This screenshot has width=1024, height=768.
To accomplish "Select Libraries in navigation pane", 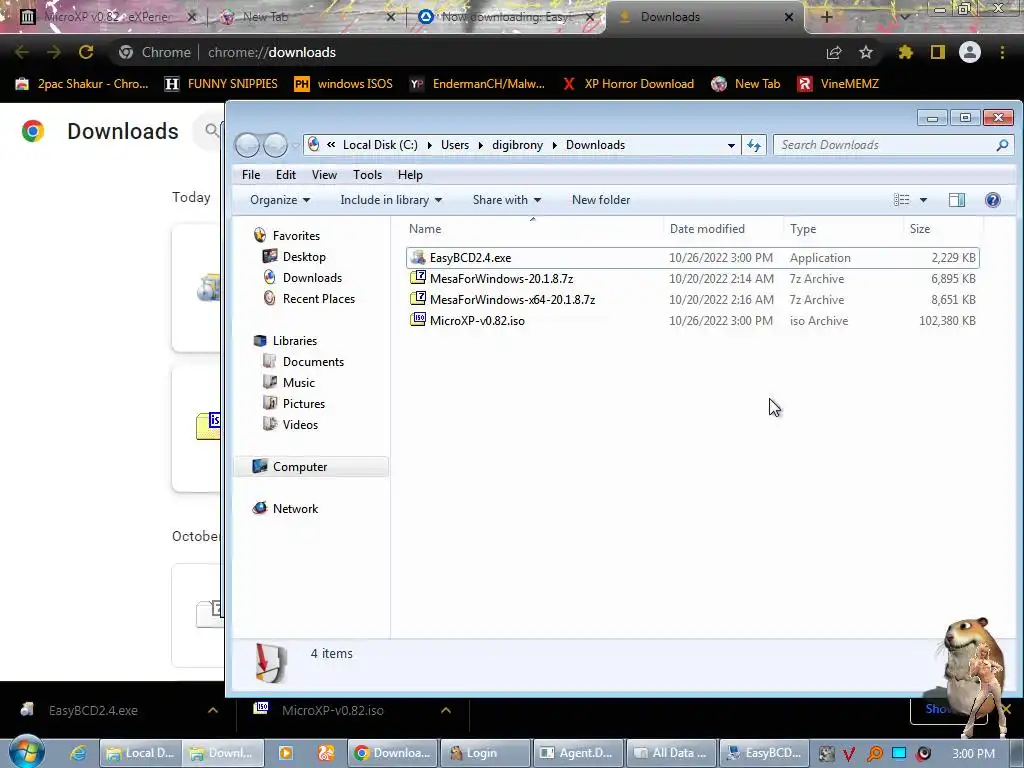I will (295, 341).
